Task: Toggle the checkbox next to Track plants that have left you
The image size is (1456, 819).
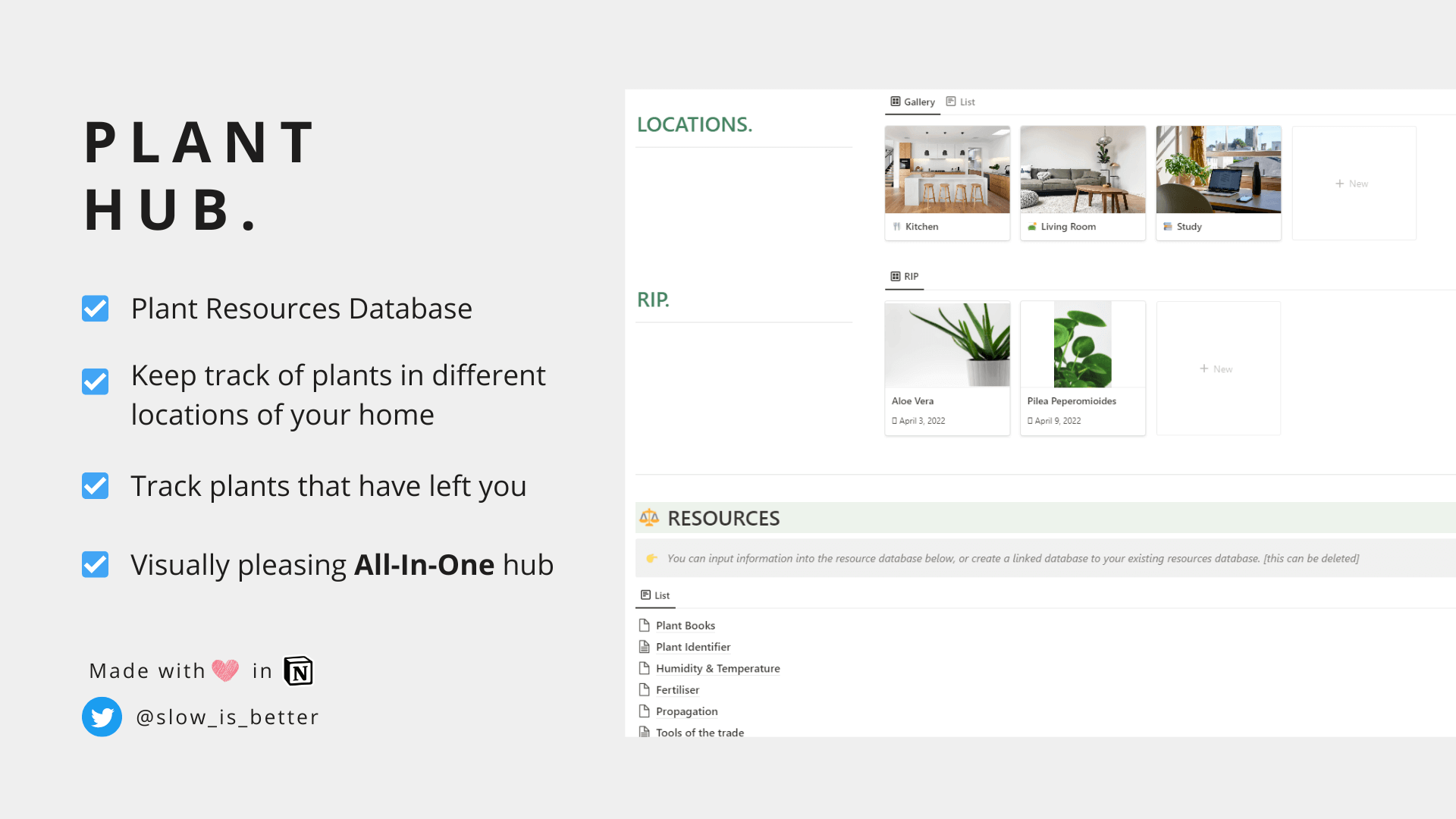Action: [95, 485]
